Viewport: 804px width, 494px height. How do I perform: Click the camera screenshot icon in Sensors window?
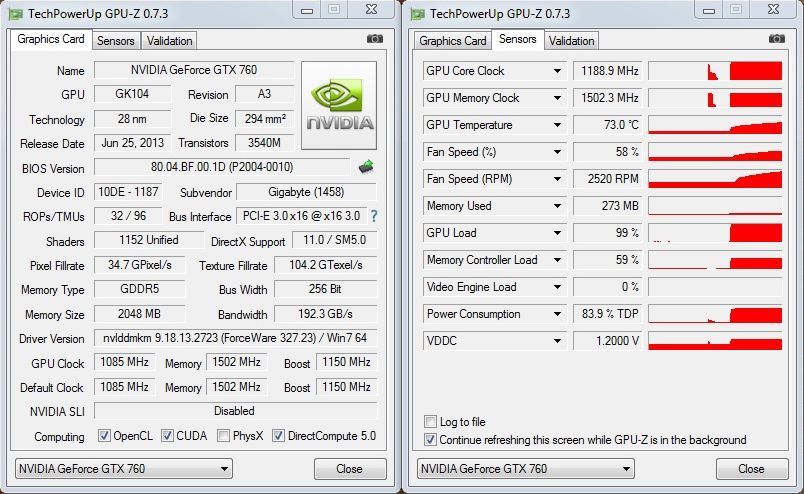[777, 39]
